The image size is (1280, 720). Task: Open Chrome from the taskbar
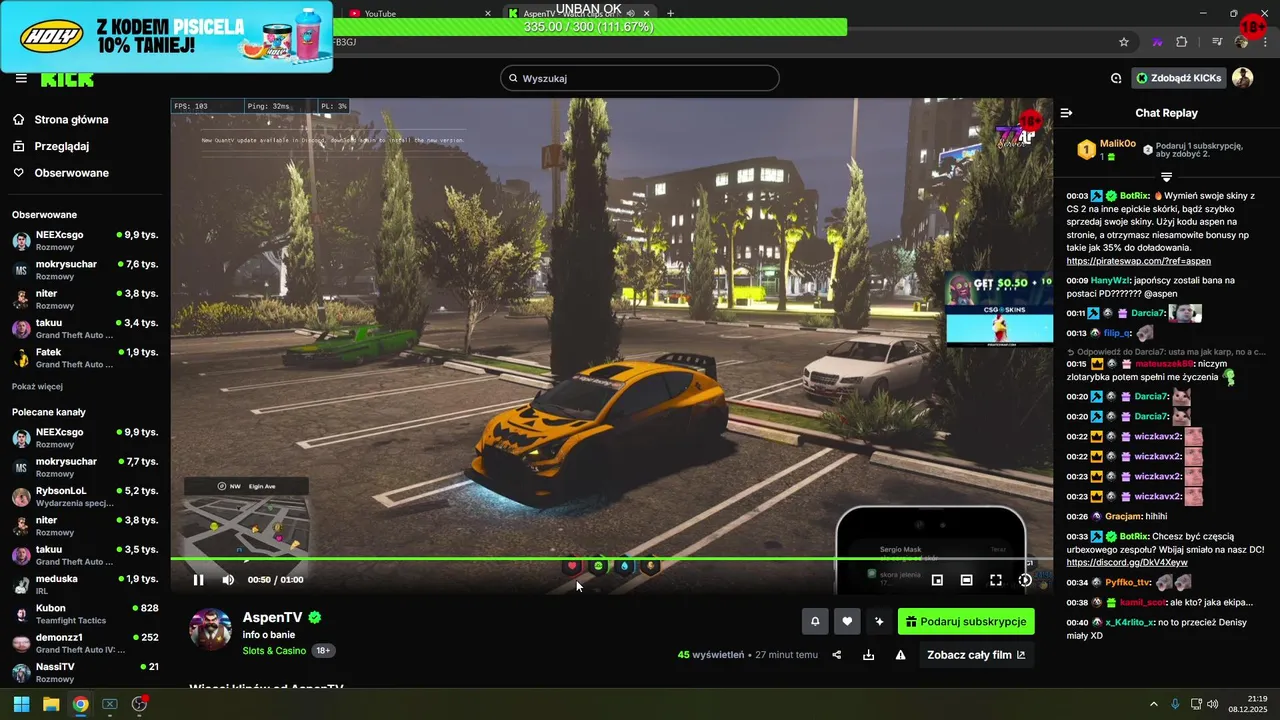point(80,704)
